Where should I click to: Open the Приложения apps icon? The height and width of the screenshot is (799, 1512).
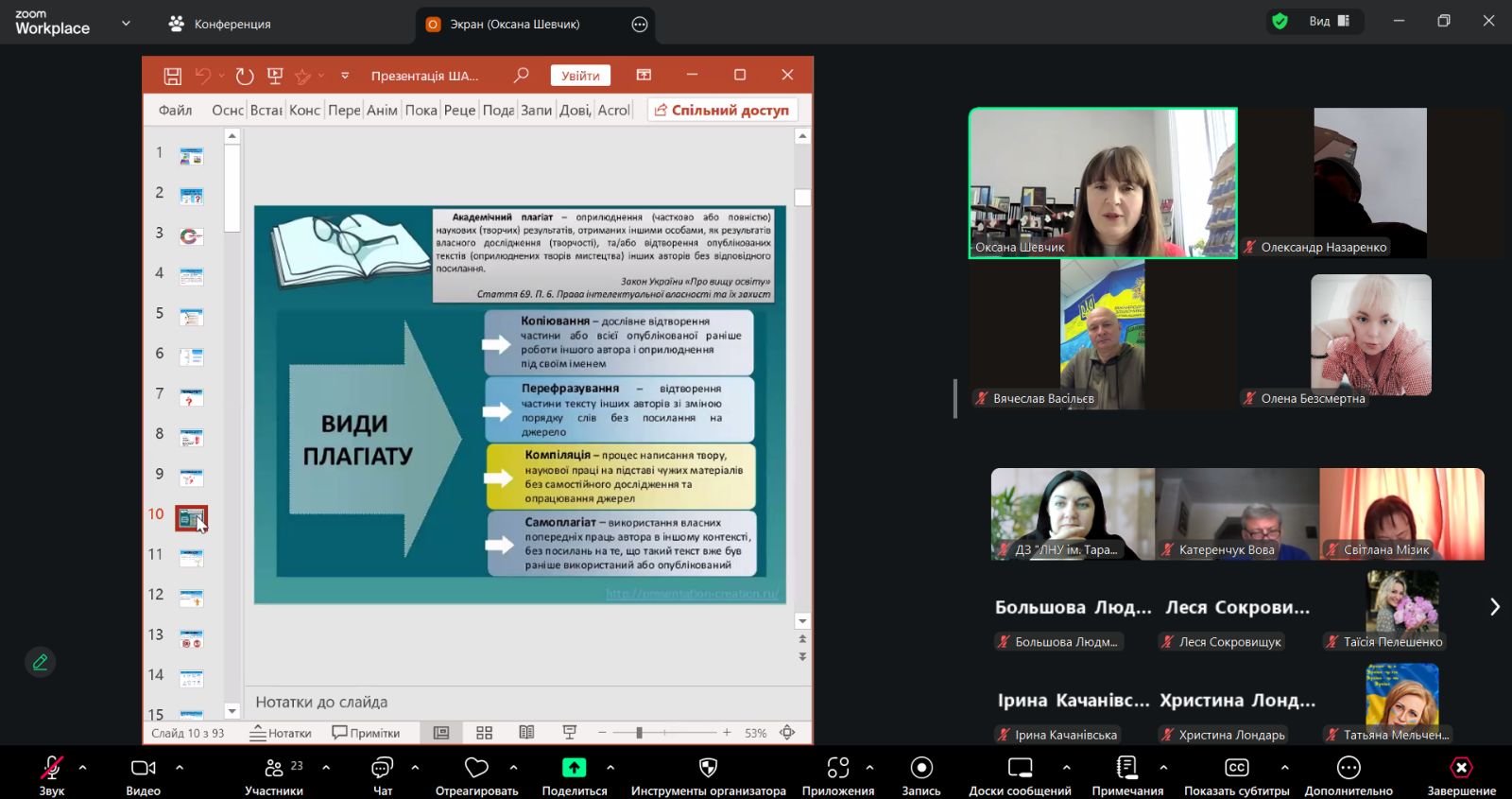pyautogui.click(x=837, y=768)
